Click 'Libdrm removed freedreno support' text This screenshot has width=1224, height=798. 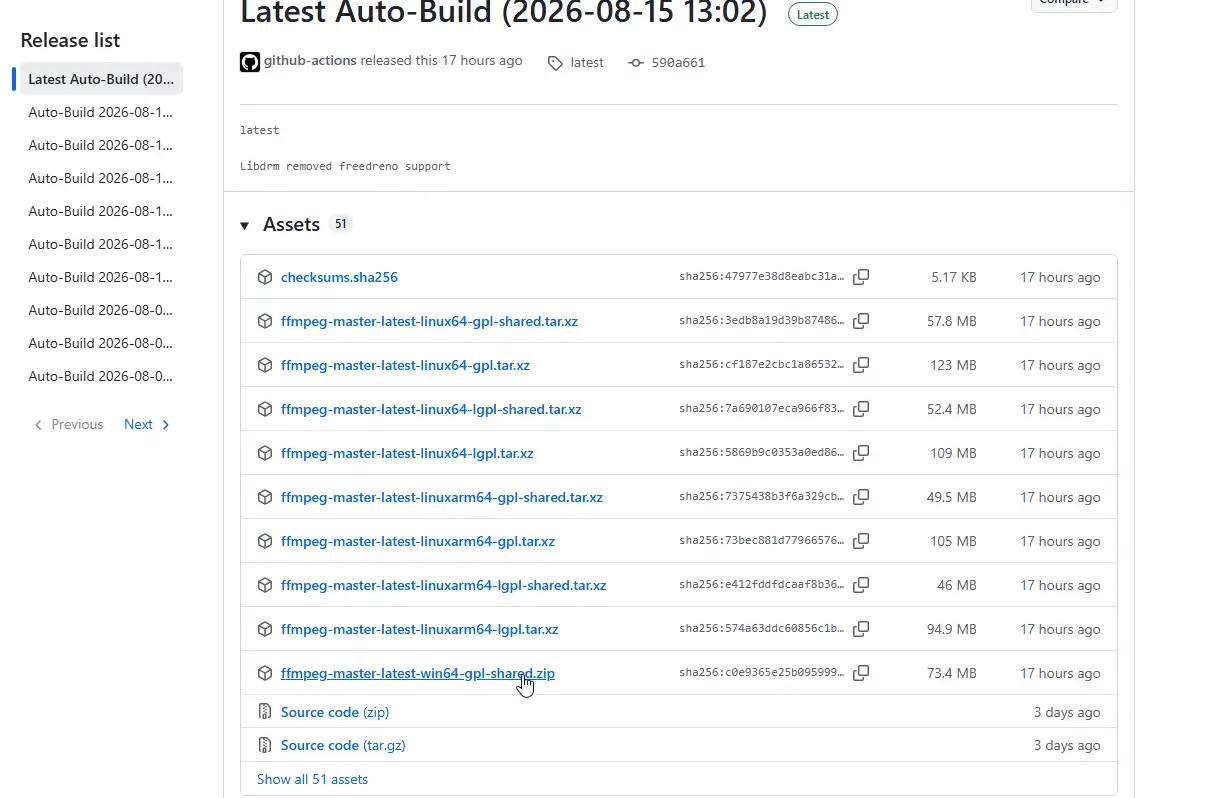point(345,166)
